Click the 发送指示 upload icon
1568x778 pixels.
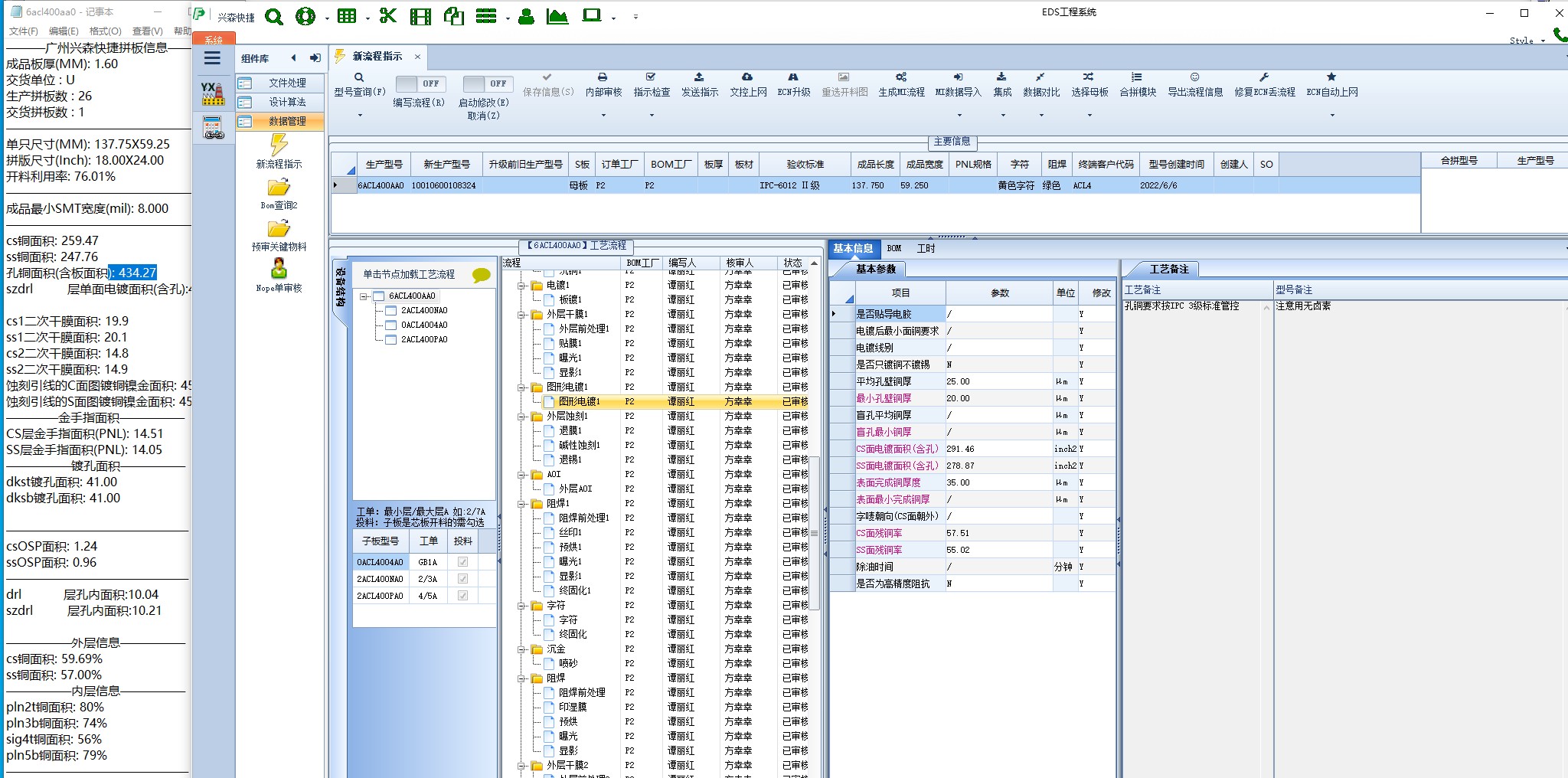coord(699,77)
